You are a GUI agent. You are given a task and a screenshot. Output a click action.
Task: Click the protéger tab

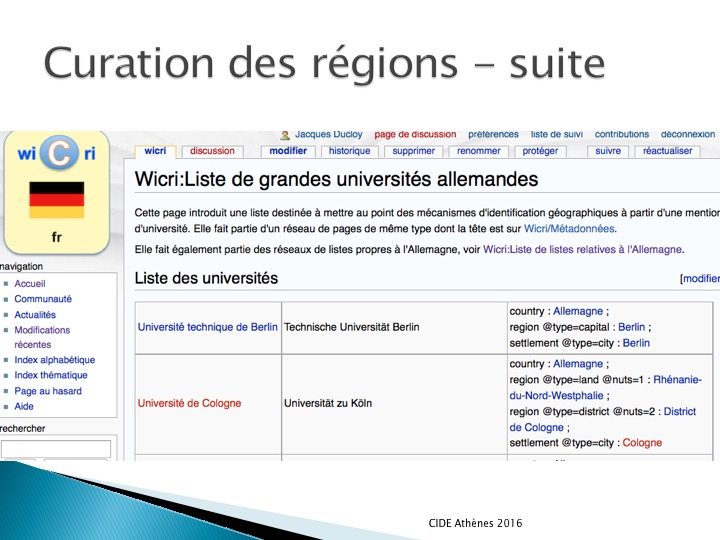[x=540, y=151]
